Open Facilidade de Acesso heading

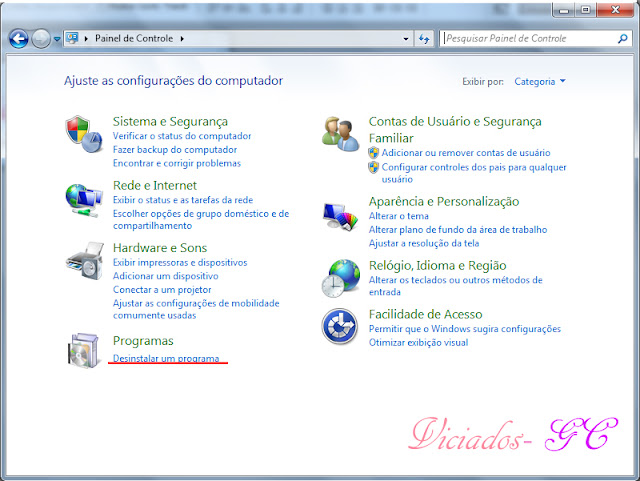[425, 314]
